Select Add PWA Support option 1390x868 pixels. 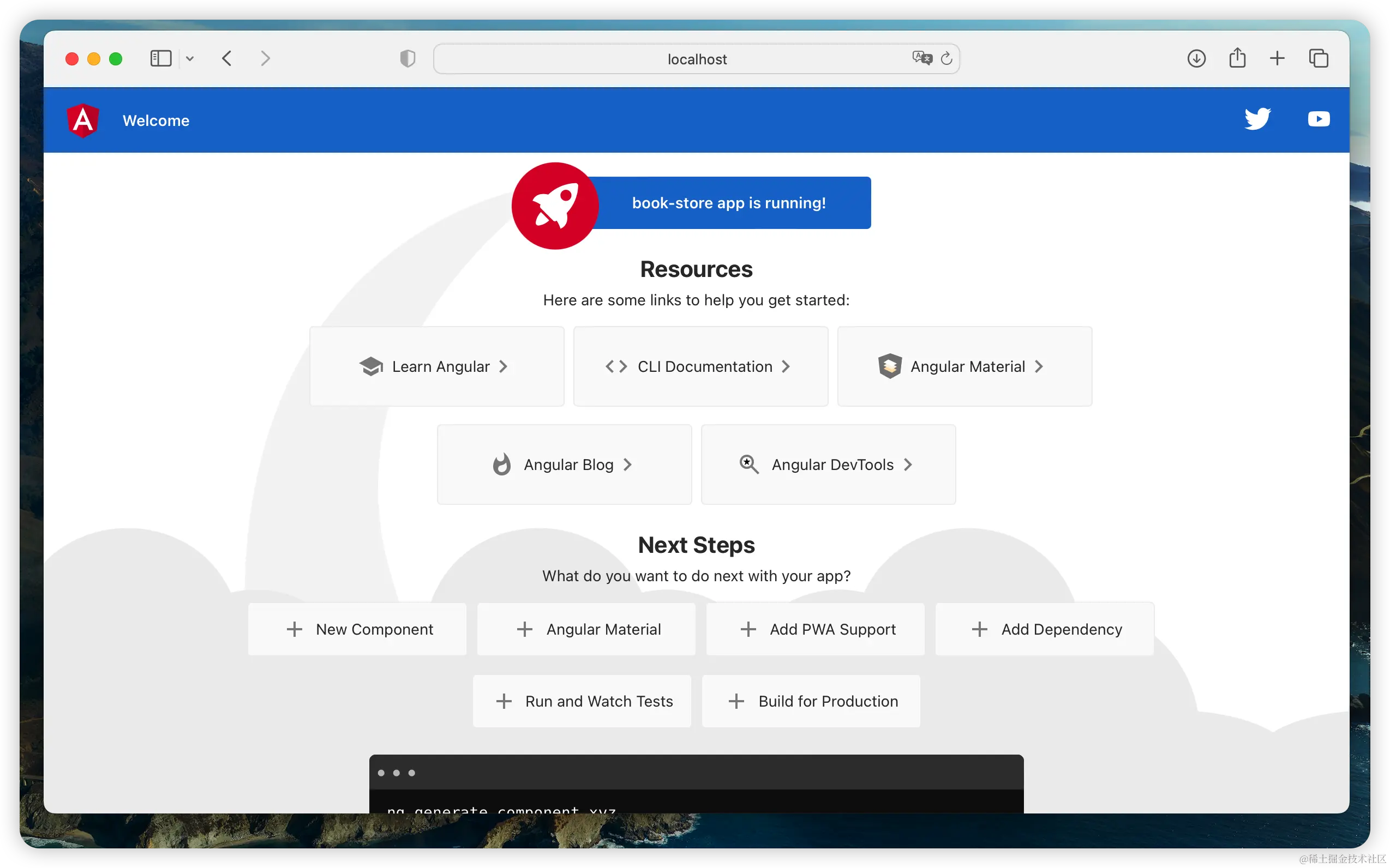pos(816,629)
